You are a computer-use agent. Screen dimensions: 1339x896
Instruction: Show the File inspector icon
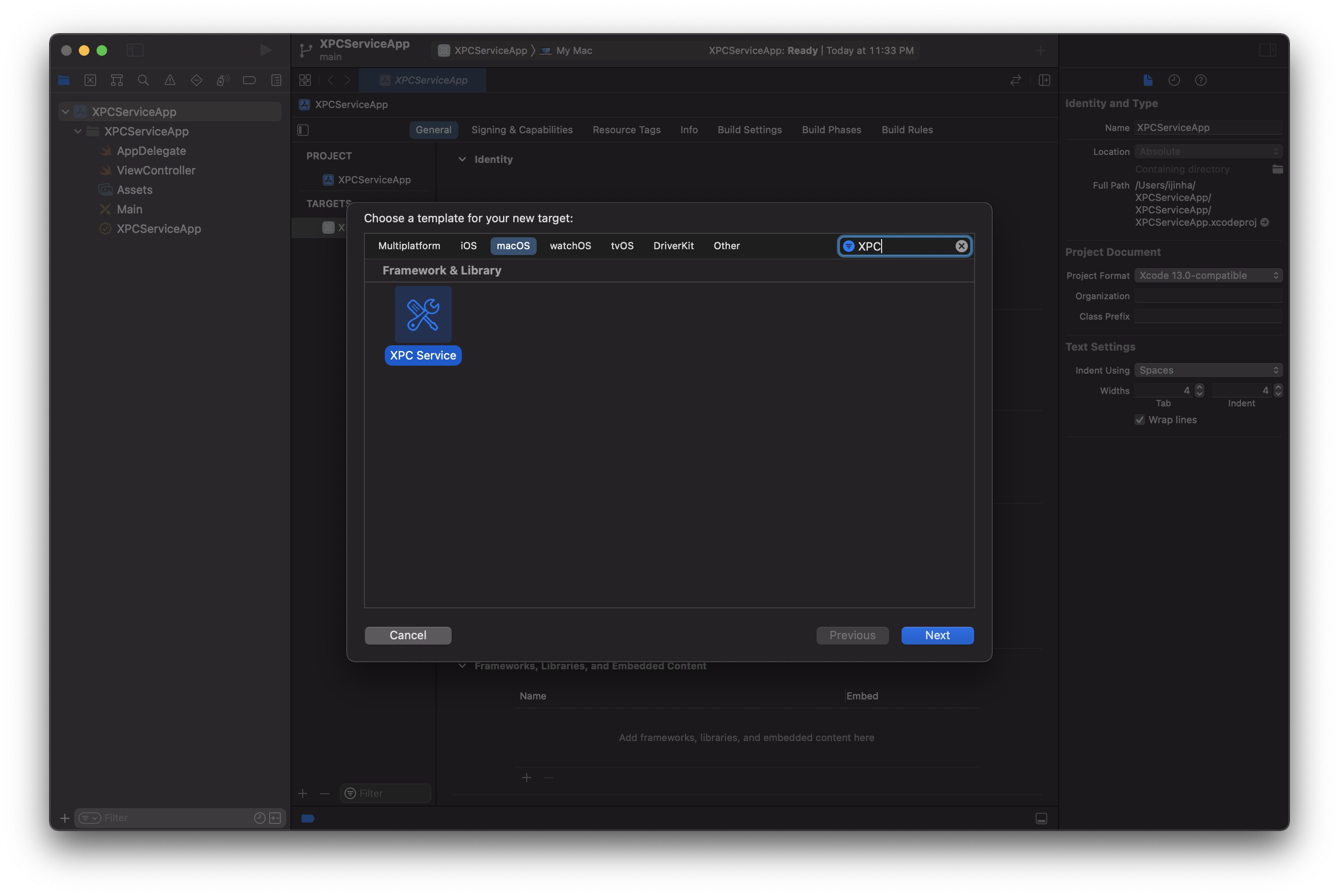[x=1148, y=81]
